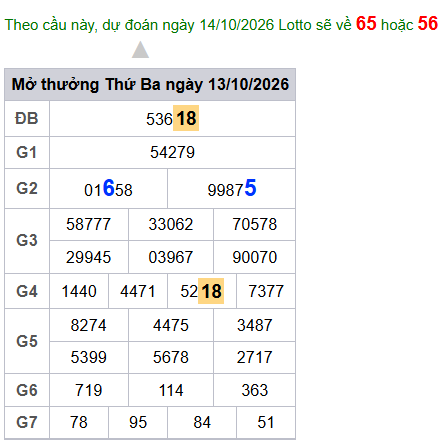The image size is (447, 445).
Task: Click the header "Mở thưởng Thứ Ba ngày 13/10/2026"
Action: [x=150, y=84]
